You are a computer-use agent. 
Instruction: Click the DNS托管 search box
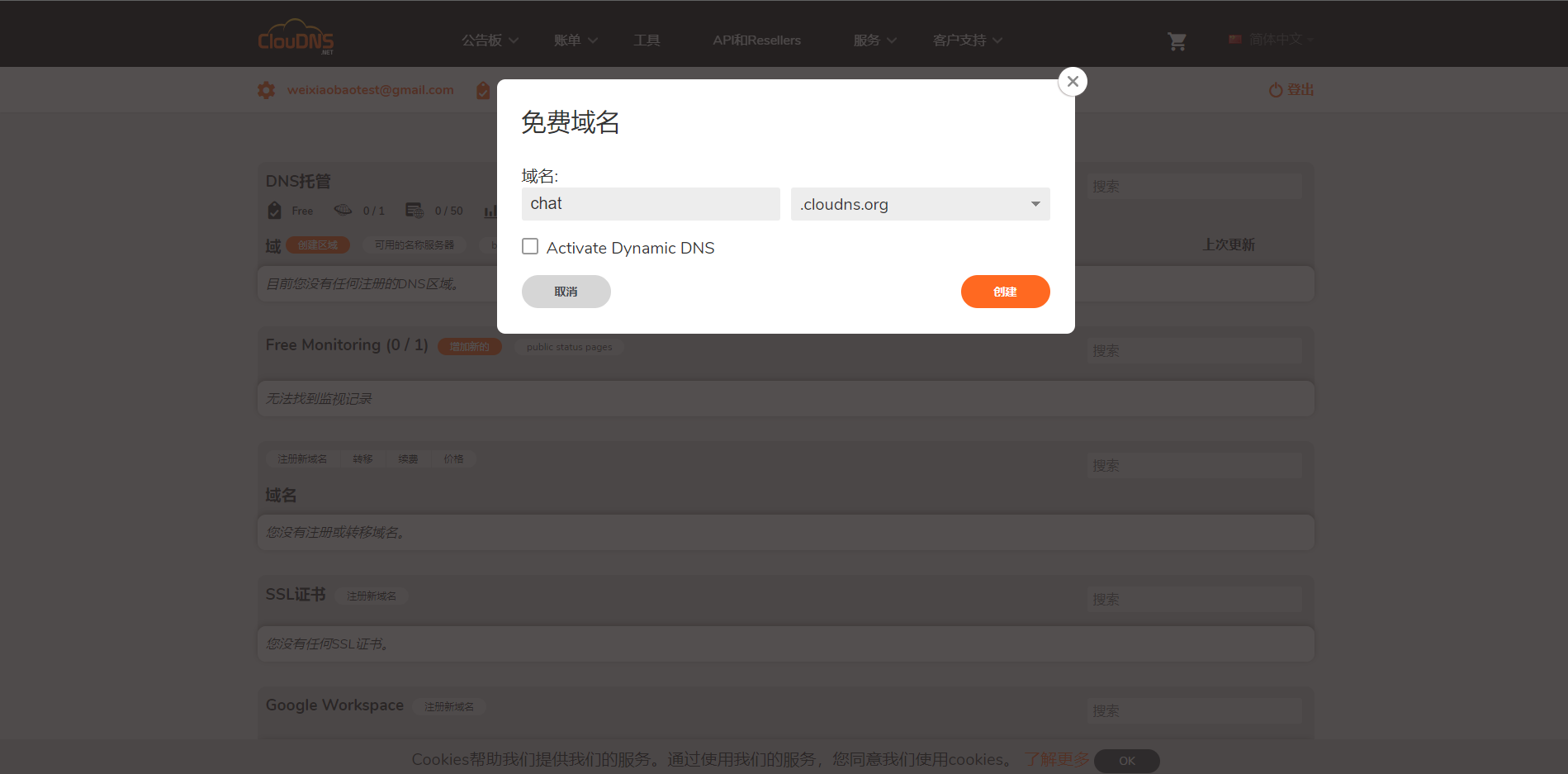(x=1194, y=187)
